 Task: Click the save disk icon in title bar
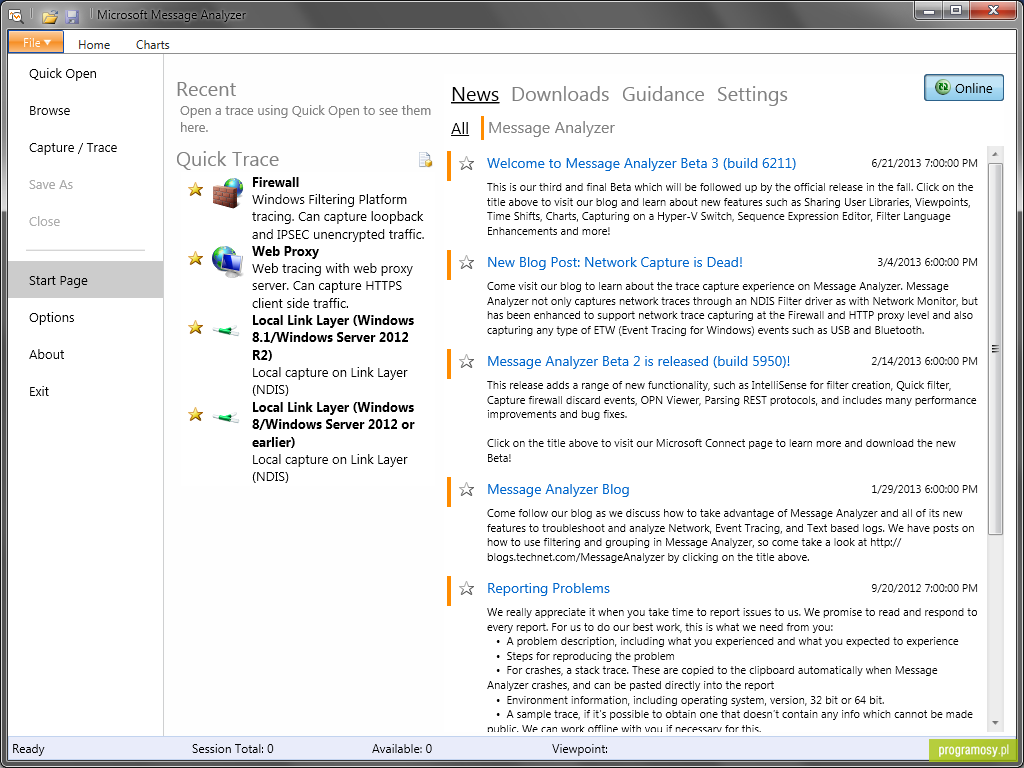[72, 16]
